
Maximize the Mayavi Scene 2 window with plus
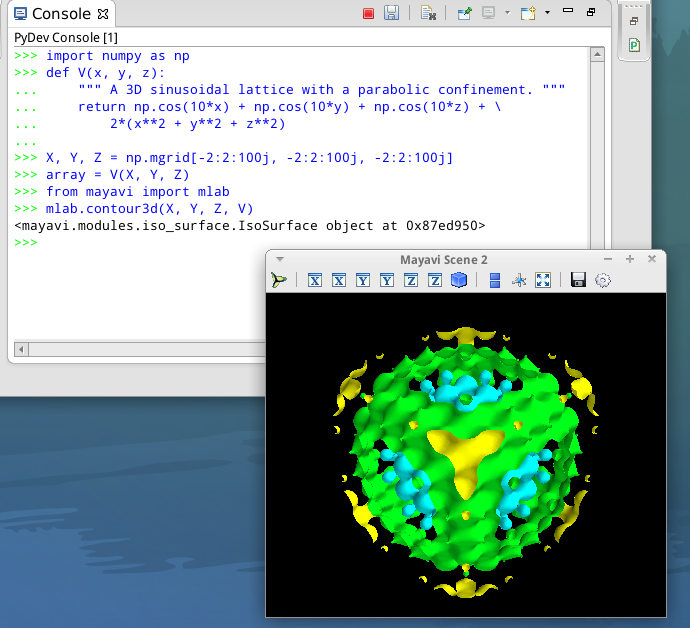[630, 259]
